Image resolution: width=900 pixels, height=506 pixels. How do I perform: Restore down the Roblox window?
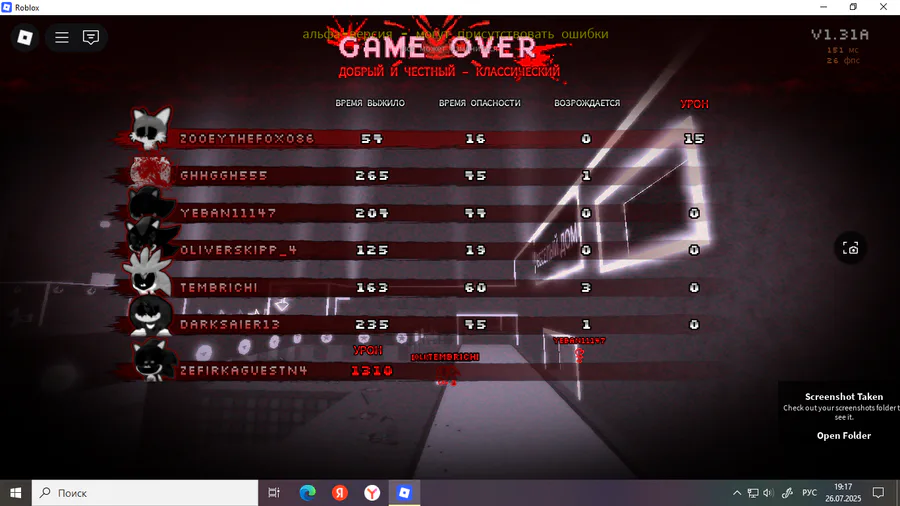[x=854, y=7]
